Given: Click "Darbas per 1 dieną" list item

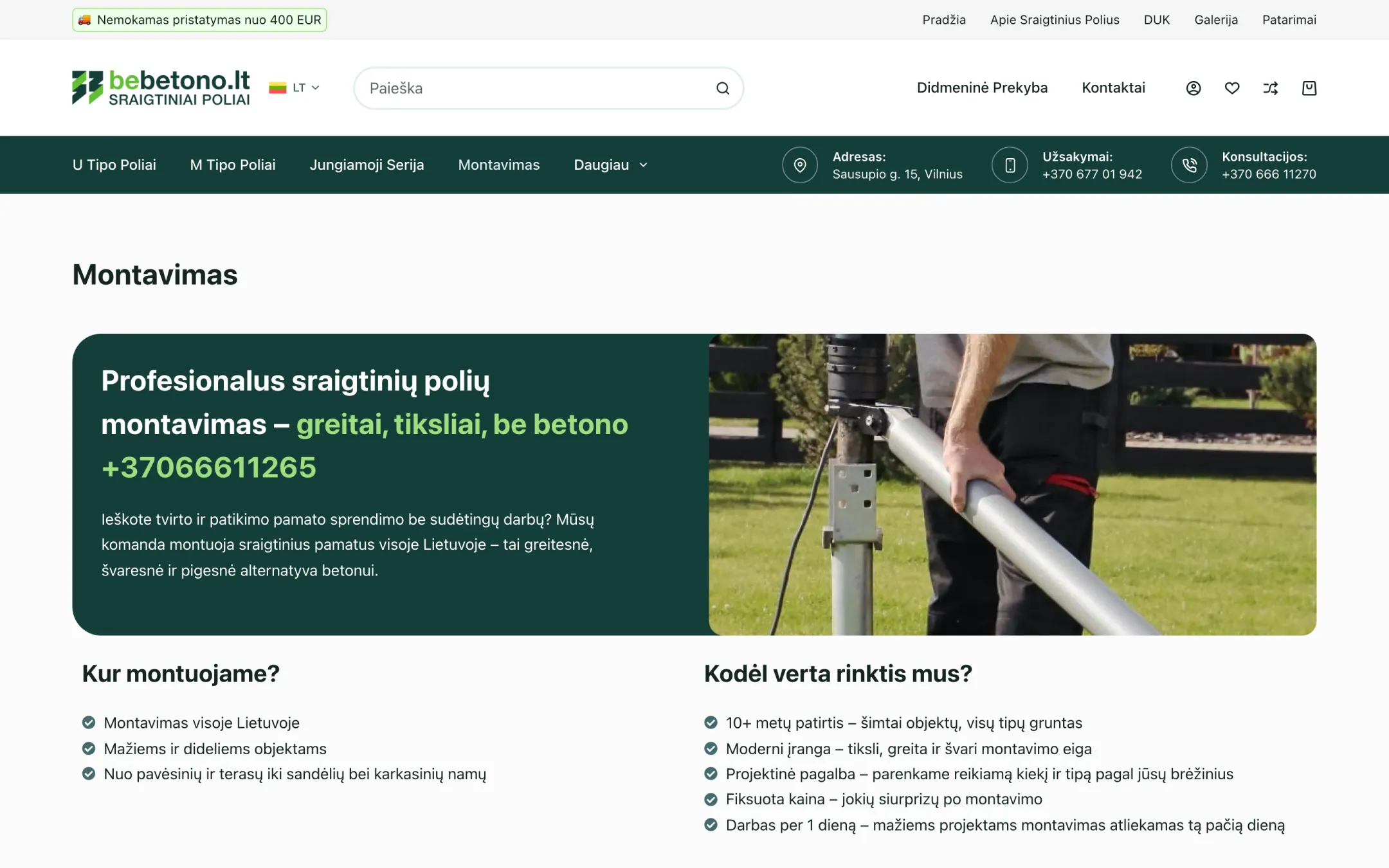Looking at the screenshot, I should pos(1005,825).
